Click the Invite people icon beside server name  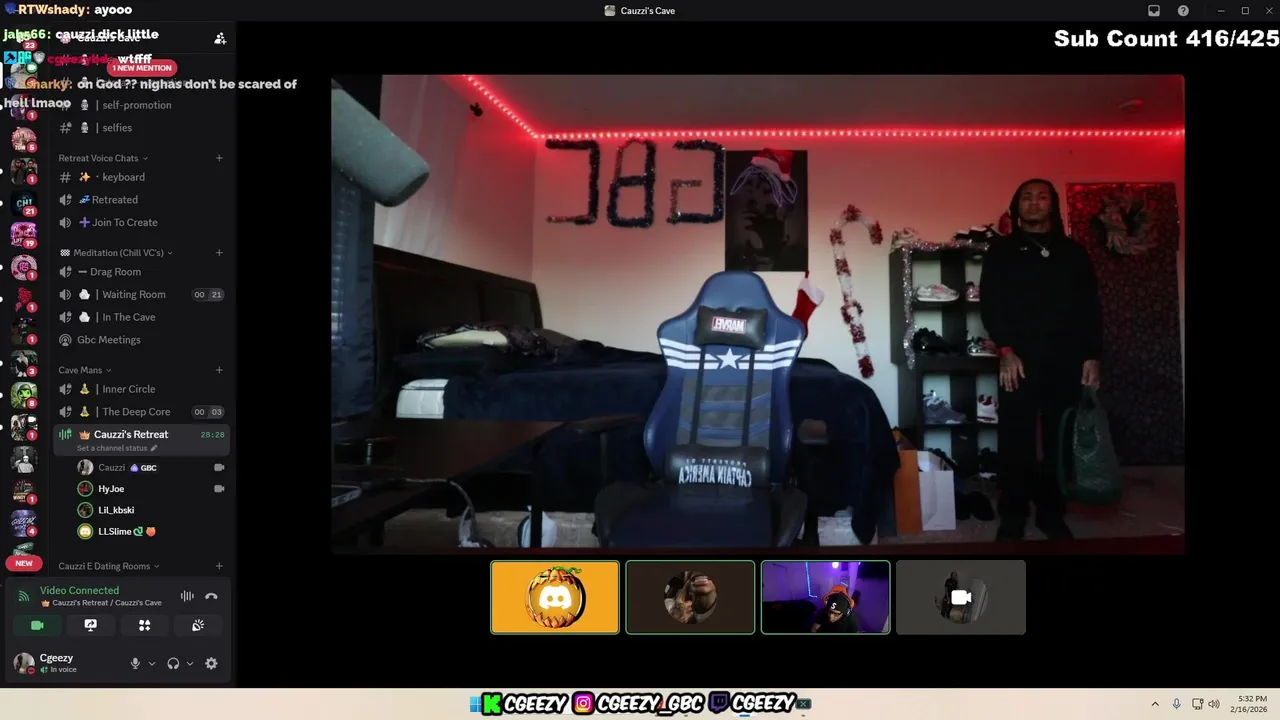tap(220, 39)
